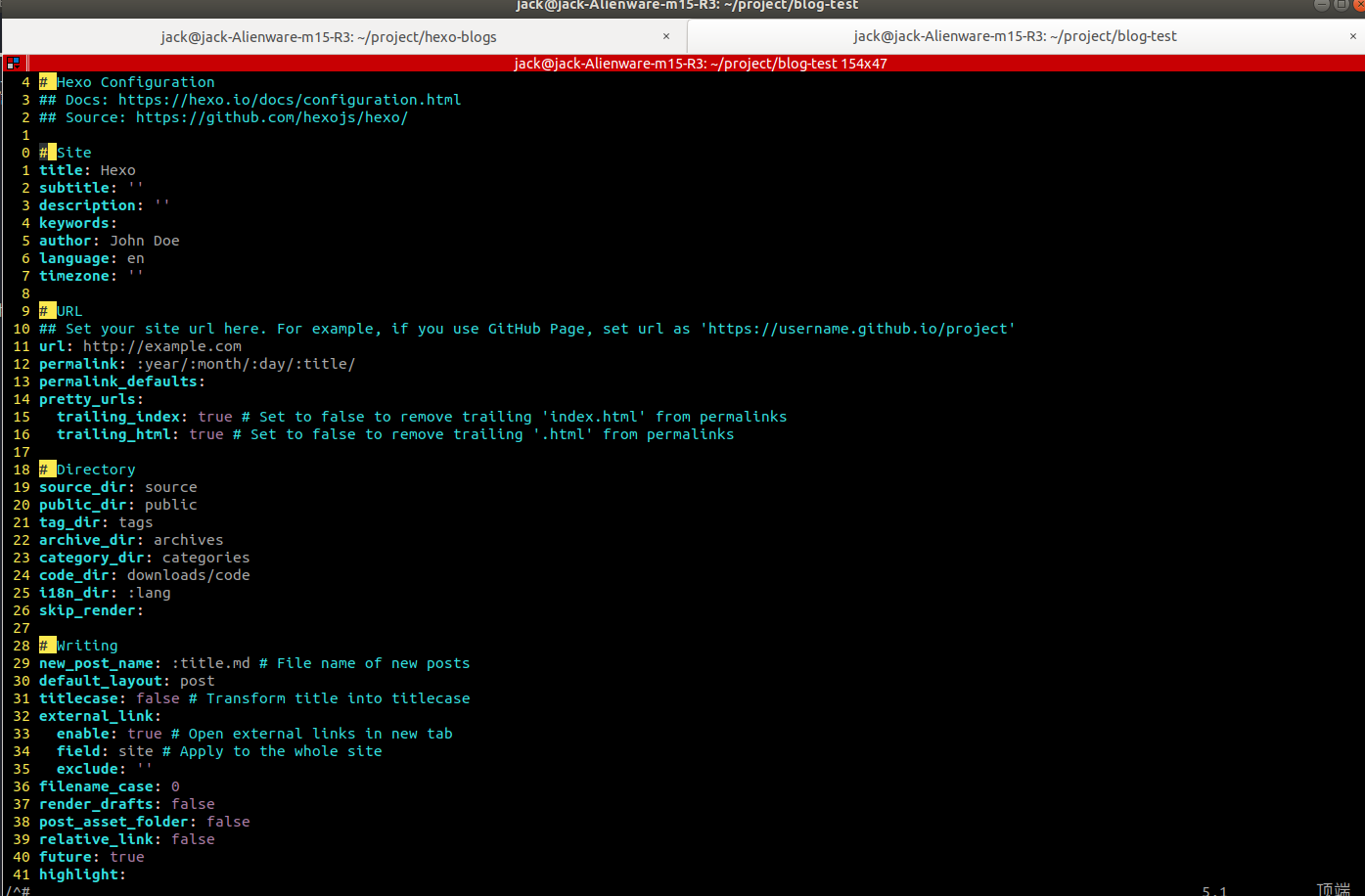Click the 'render_drafts: false' line
This screenshot has height=896, width=1365.
(127, 804)
